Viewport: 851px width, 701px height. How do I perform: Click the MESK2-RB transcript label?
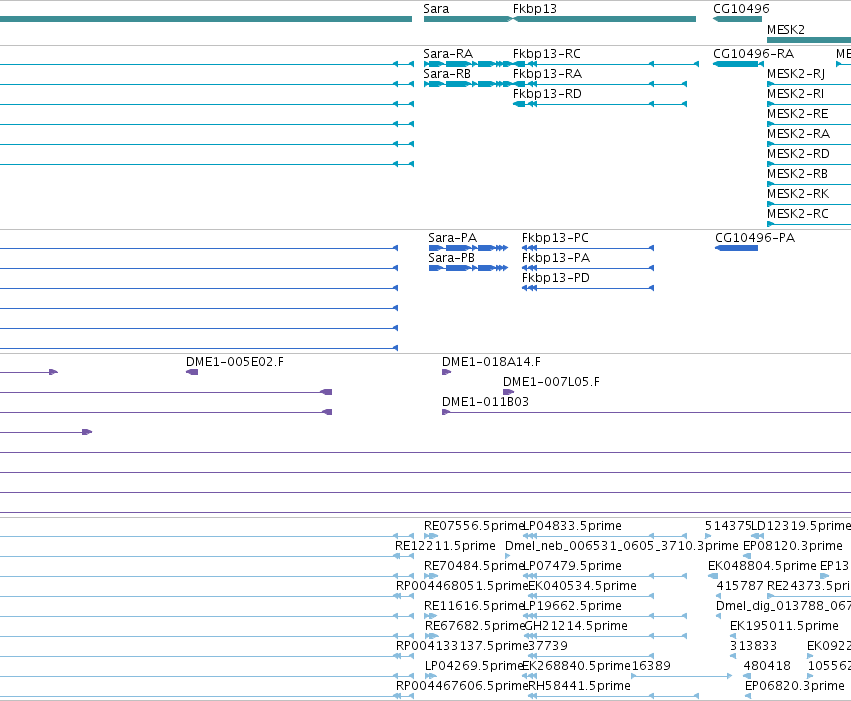797,174
